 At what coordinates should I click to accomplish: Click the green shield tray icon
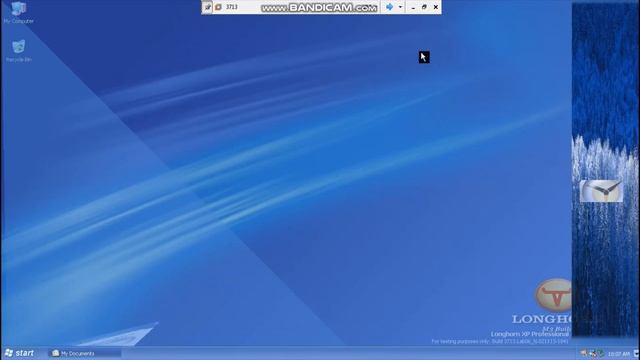[x=600, y=353]
